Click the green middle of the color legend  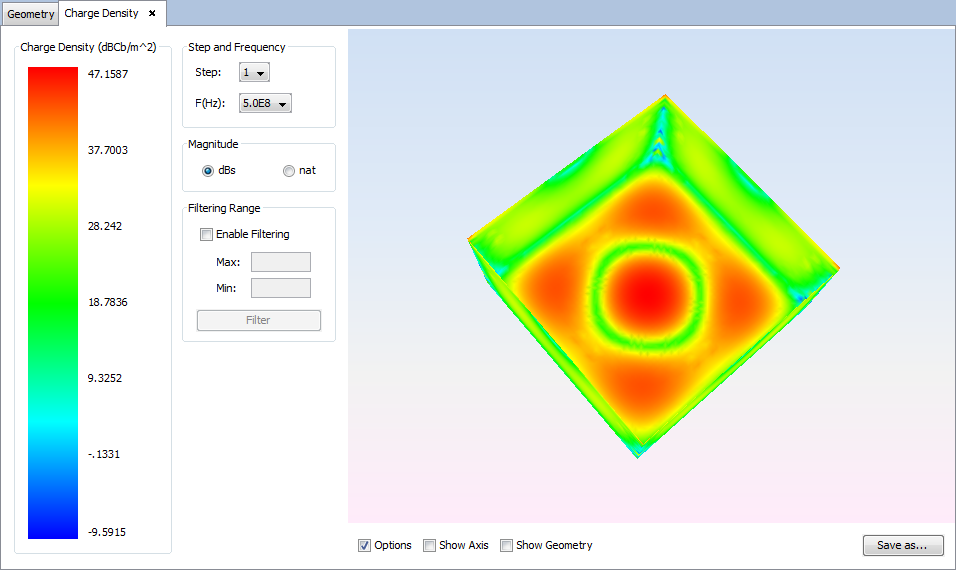pyautogui.click(x=53, y=300)
